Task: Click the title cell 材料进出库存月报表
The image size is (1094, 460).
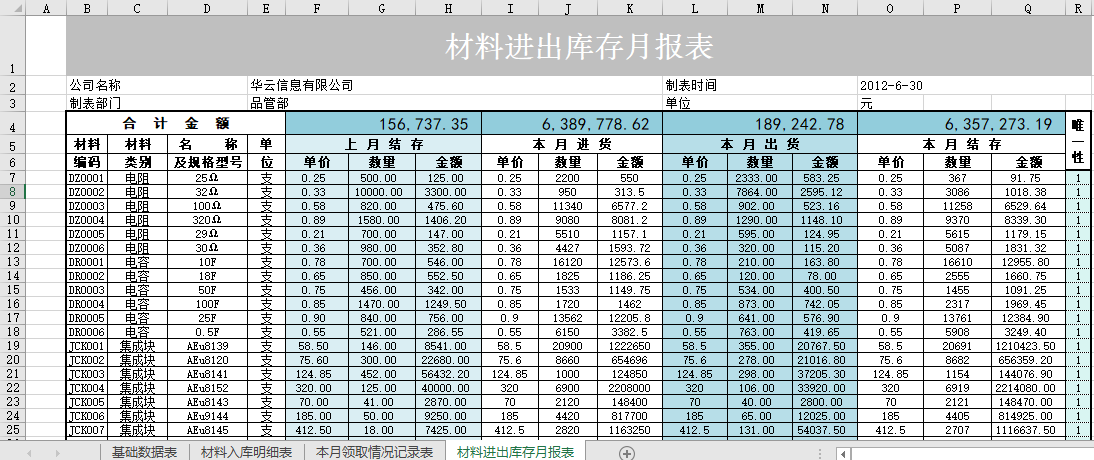Action: [x=578, y=47]
